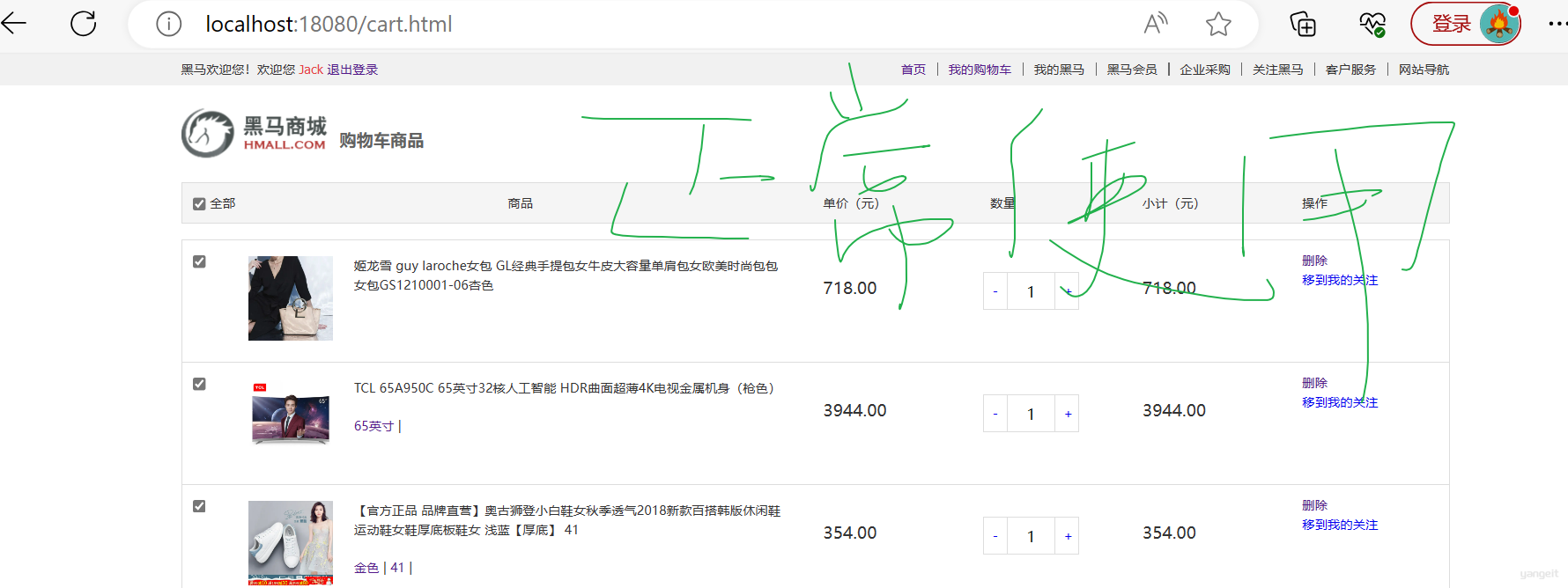Screen dimensions: 1568x588
Task: Uncheck the TCL 65A950C TV item checkbox
Action: tap(199, 384)
